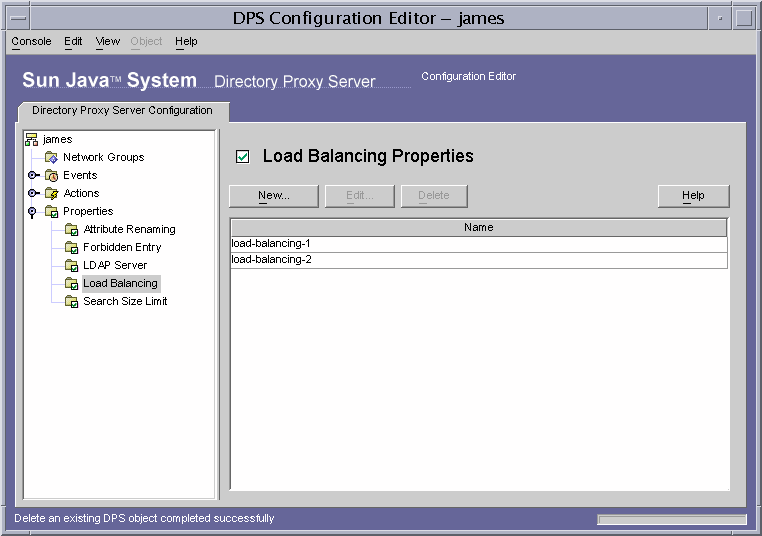Click the Name column header
This screenshot has height=536, width=762.
479,227
